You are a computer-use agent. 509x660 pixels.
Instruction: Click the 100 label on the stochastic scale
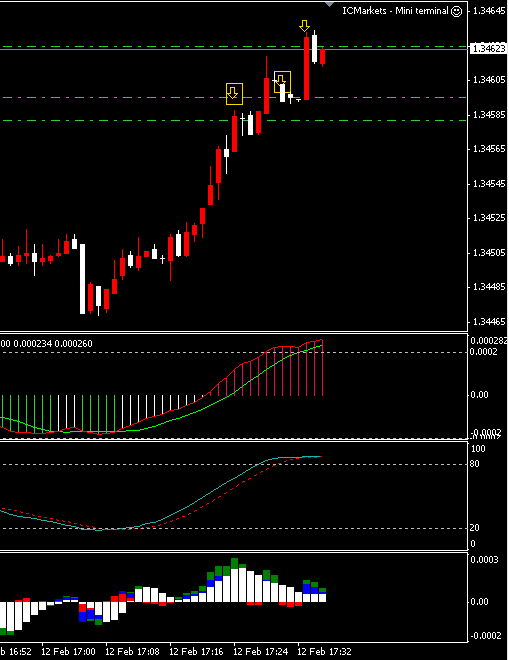pyautogui.click(x=478, y=449)
